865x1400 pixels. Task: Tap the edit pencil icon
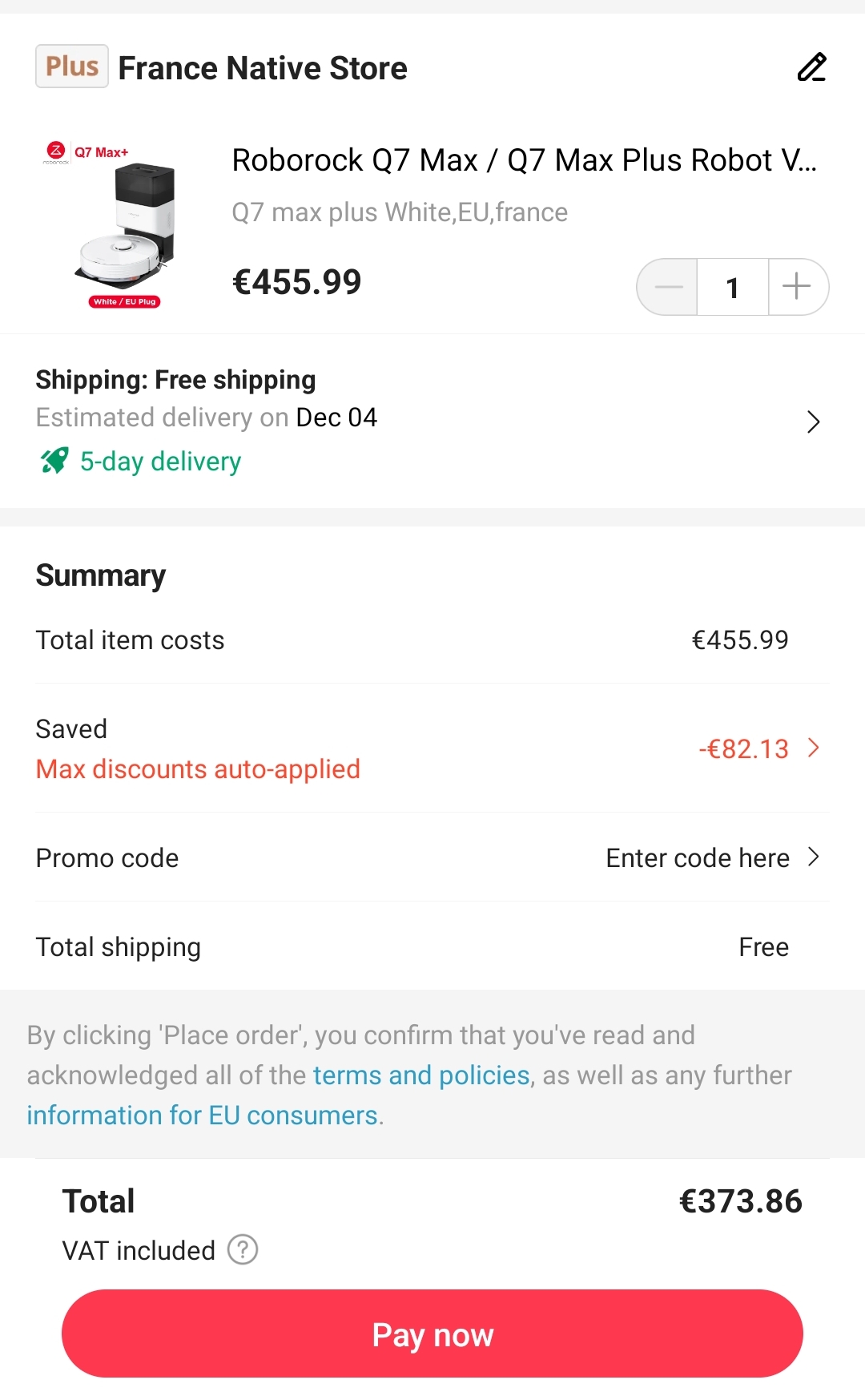pos(811,67)
